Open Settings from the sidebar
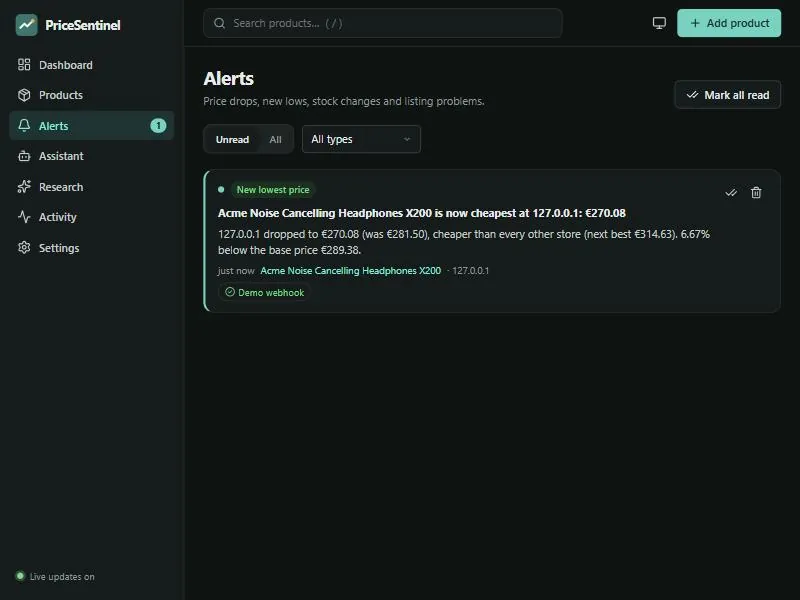This screenshot has height=600, width=800. point(92,247)
